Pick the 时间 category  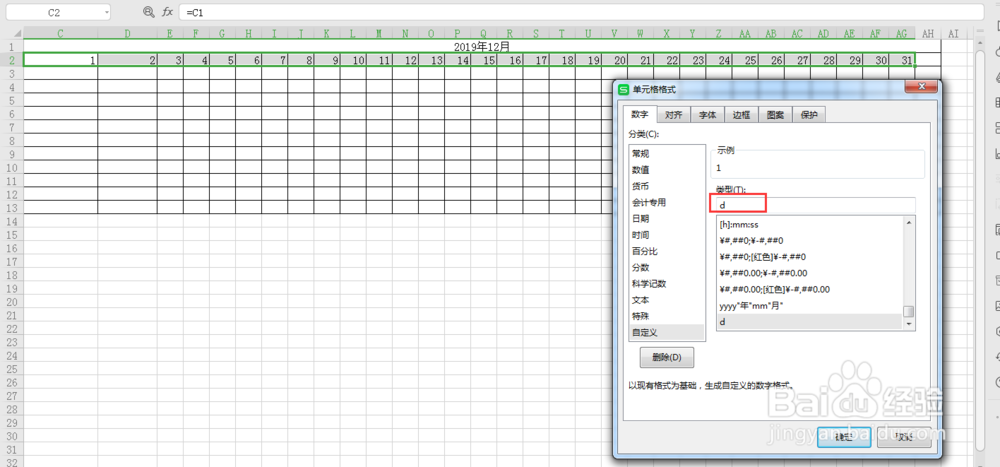[666, 235]
